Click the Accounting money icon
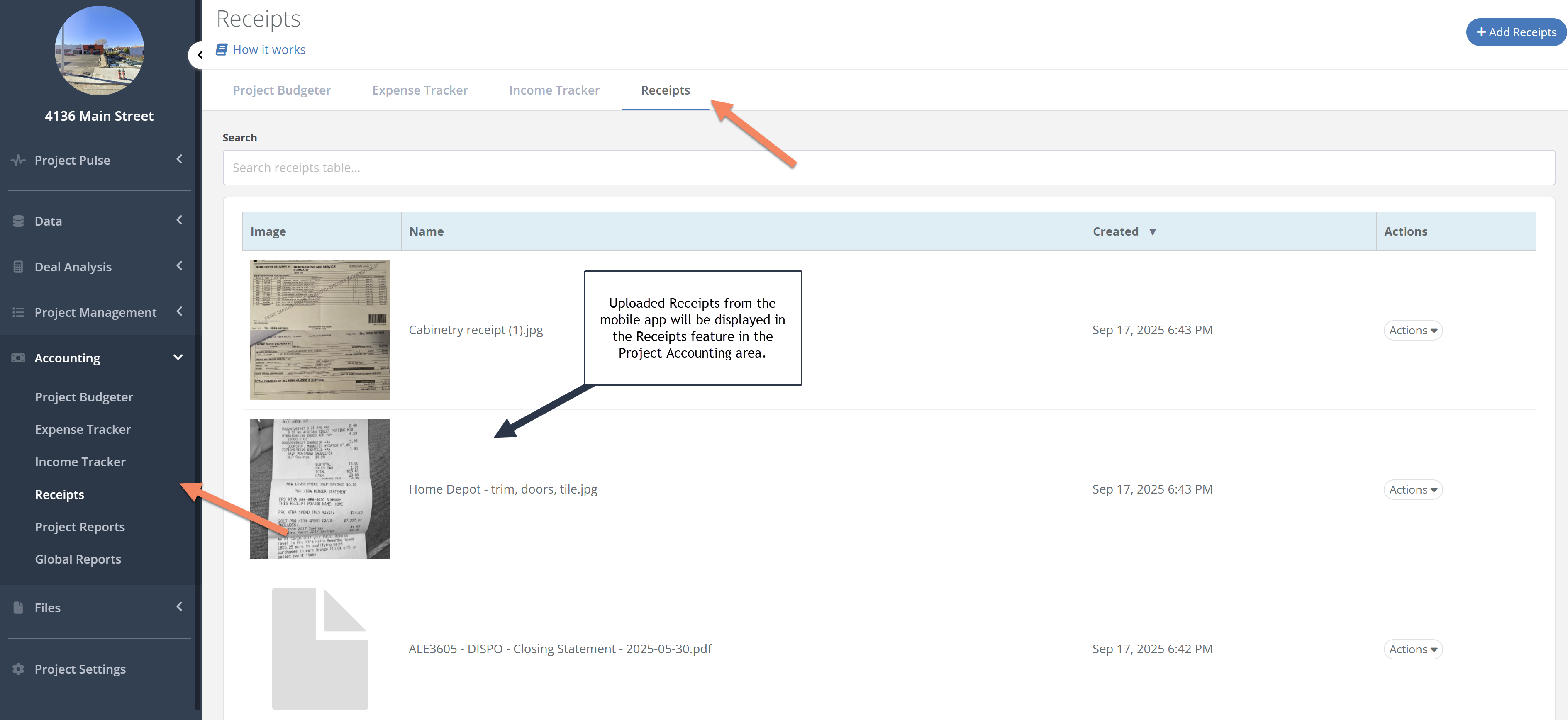Image resolution: width=1568 pixels, height=720 pixels. [18, 358]
